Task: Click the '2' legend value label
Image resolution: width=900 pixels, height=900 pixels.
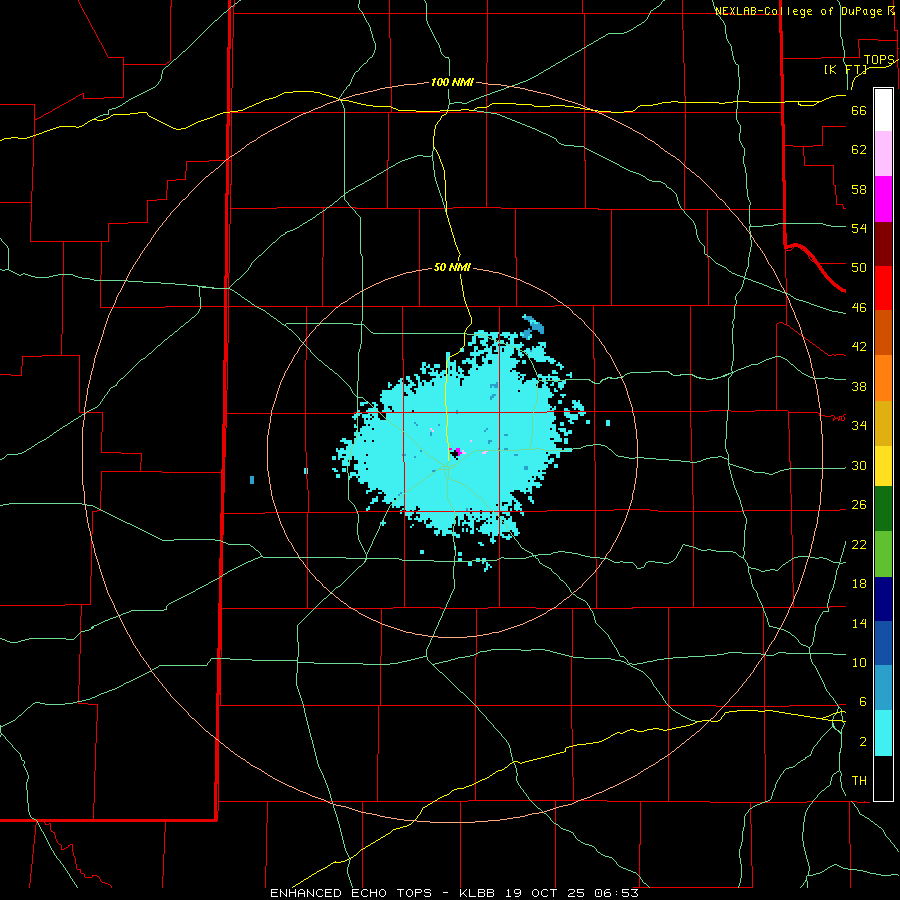Action: coord(863,742)
